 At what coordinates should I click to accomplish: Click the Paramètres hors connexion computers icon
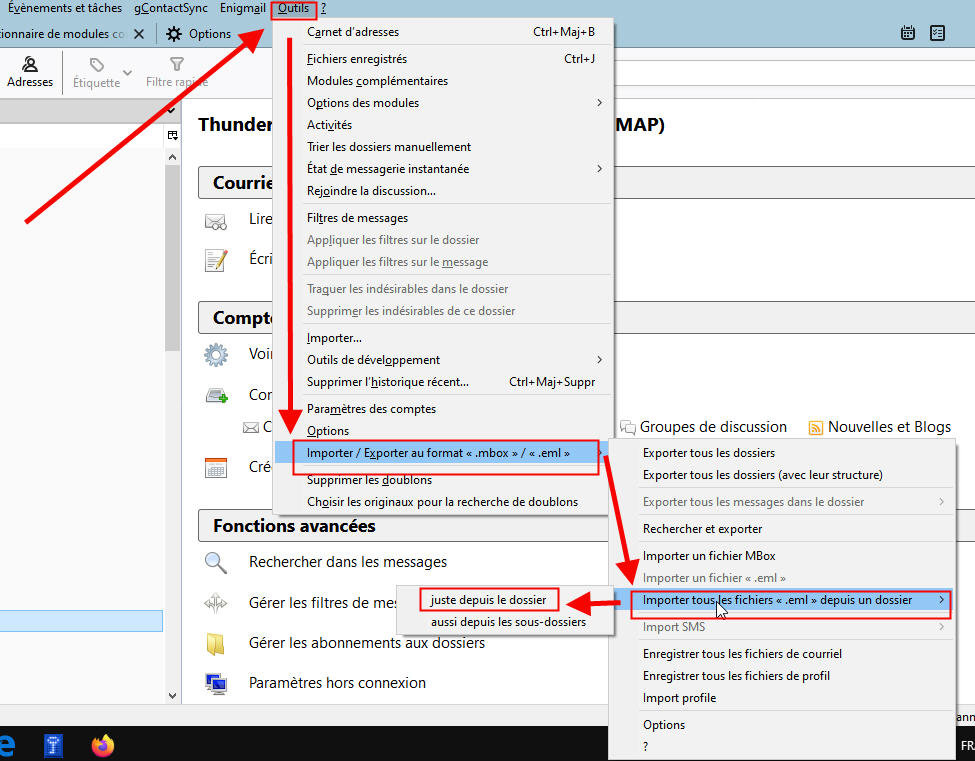click(x=216, y=684)
